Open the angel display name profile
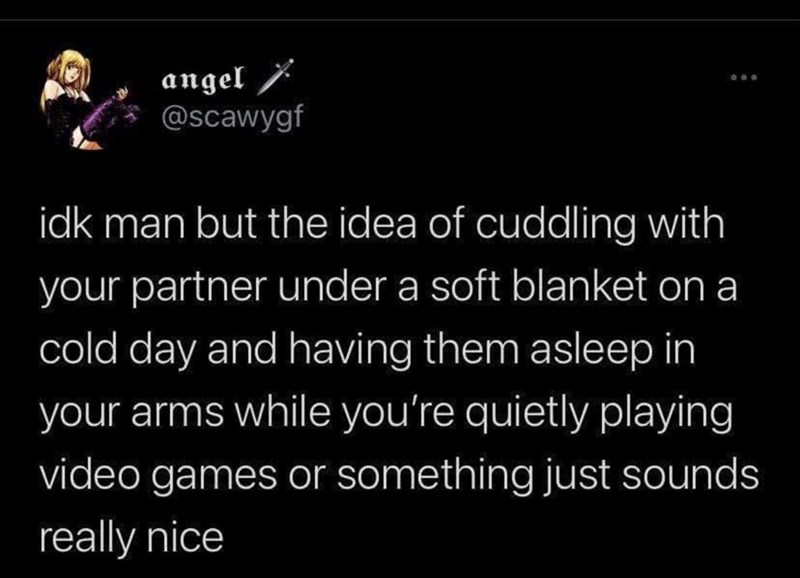Image resolution: width=800 pixels, height=578 pixels. pyautogui.click(x=204, y=80)
